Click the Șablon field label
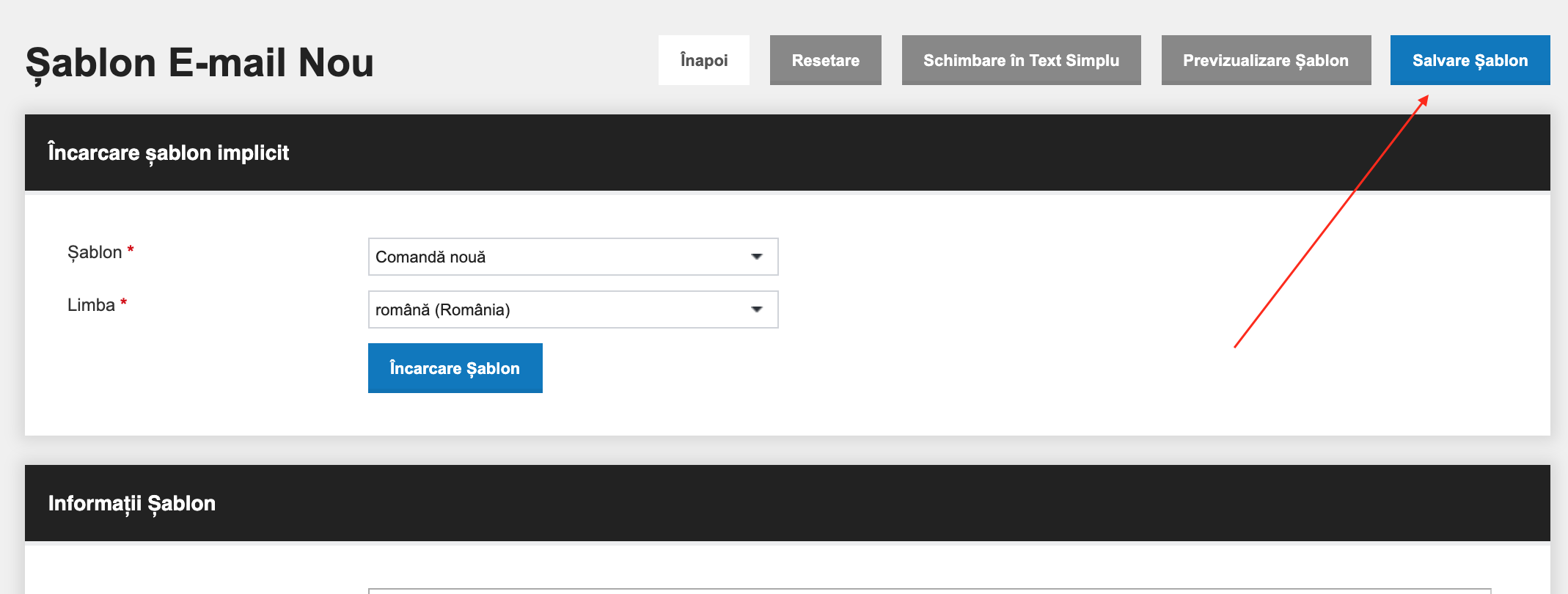 [x=95, y=252]
